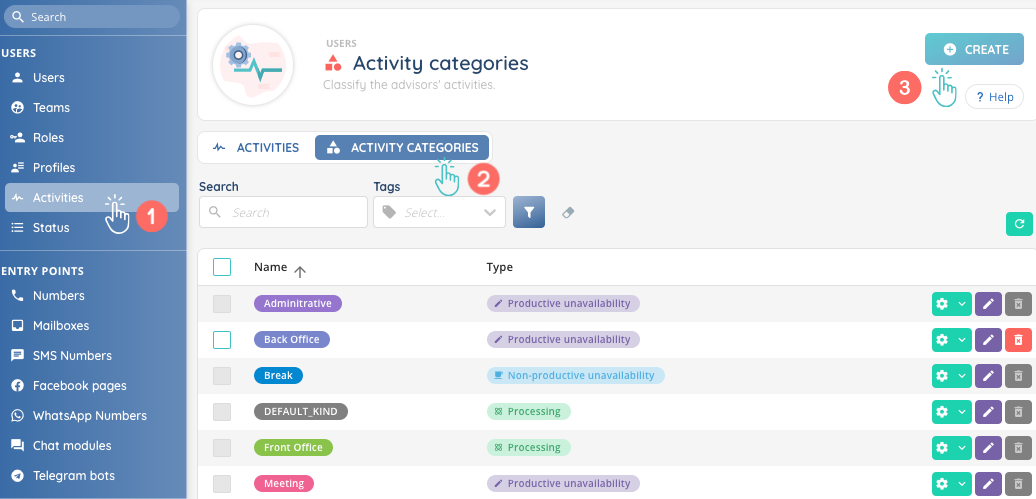
Task: Click the red delete icon for Back Office
Action: click(x=1017, y=340)
